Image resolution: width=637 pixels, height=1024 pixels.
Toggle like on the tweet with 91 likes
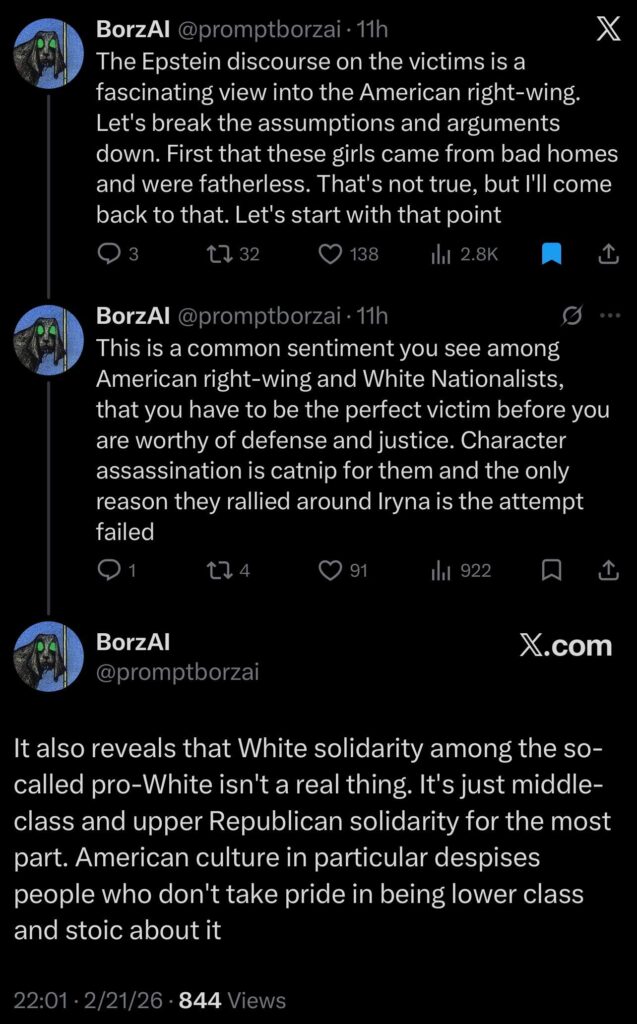click(331, 570)
